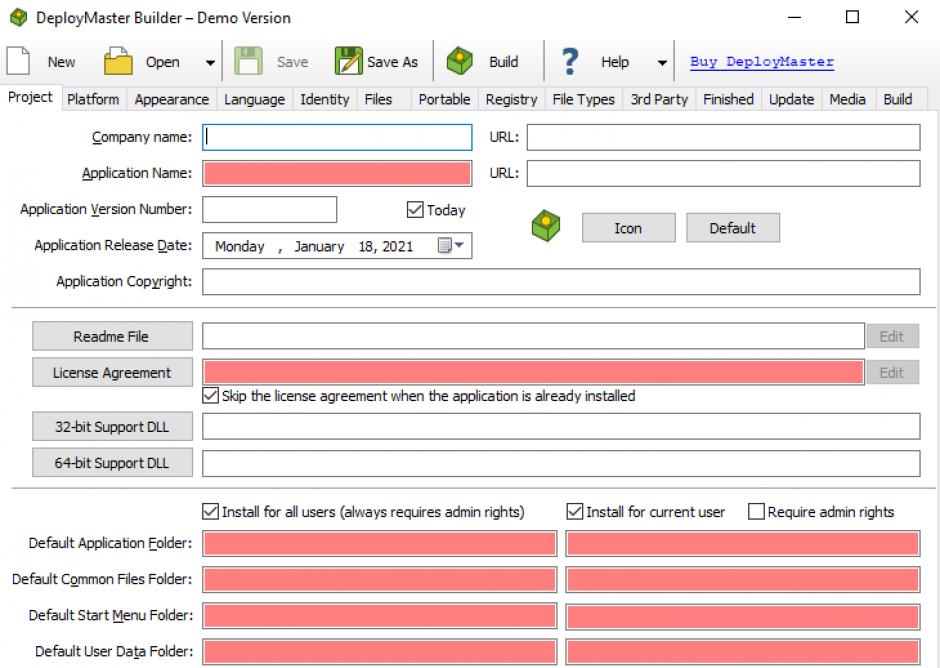Switch to the Platform tab
The width and height of the screenshot is (940, 668).
coord(93,99)
